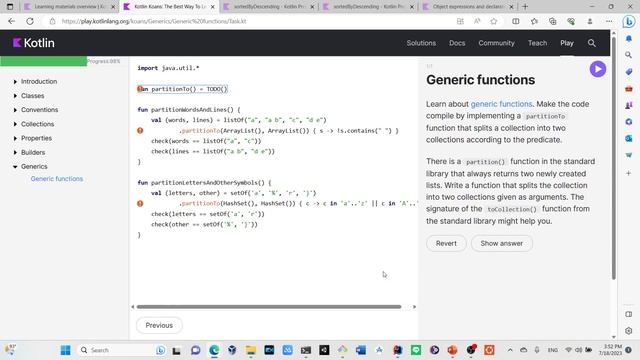Click the ENG language indicator

click(553, 350)
